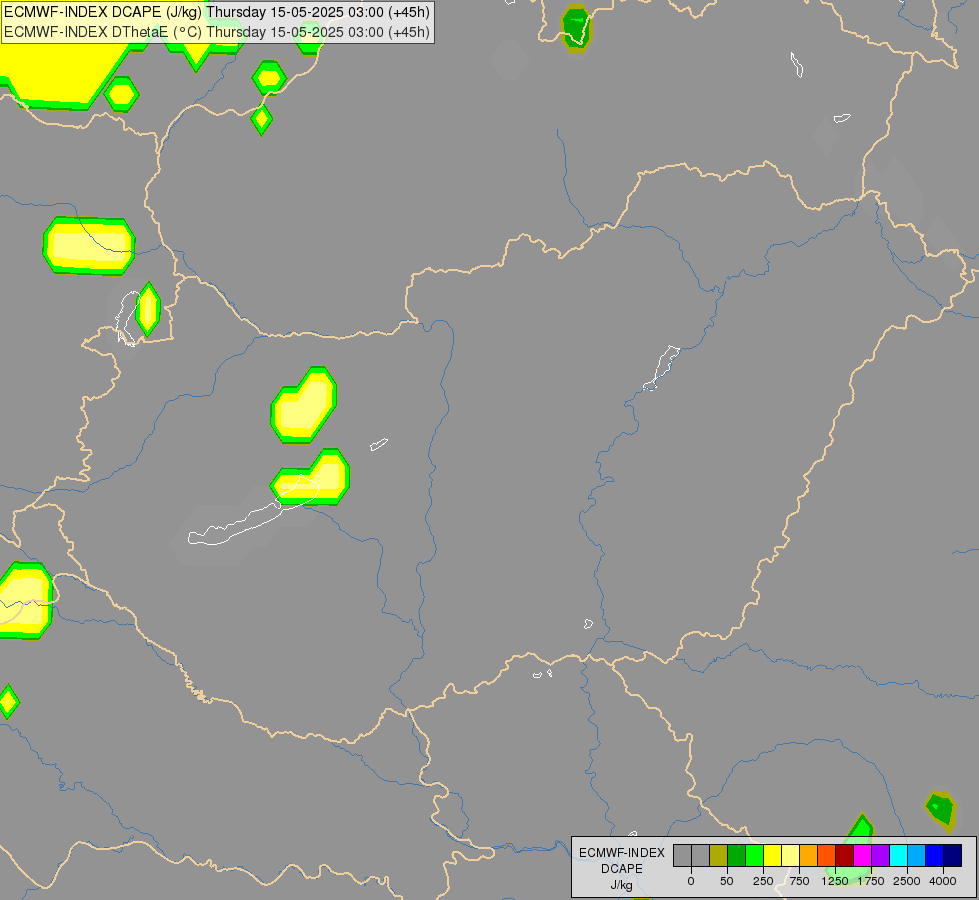Click the legend title ECMWF-INDEX
Viewport: 979px width, 900px height.
click(x=622, y=853)
